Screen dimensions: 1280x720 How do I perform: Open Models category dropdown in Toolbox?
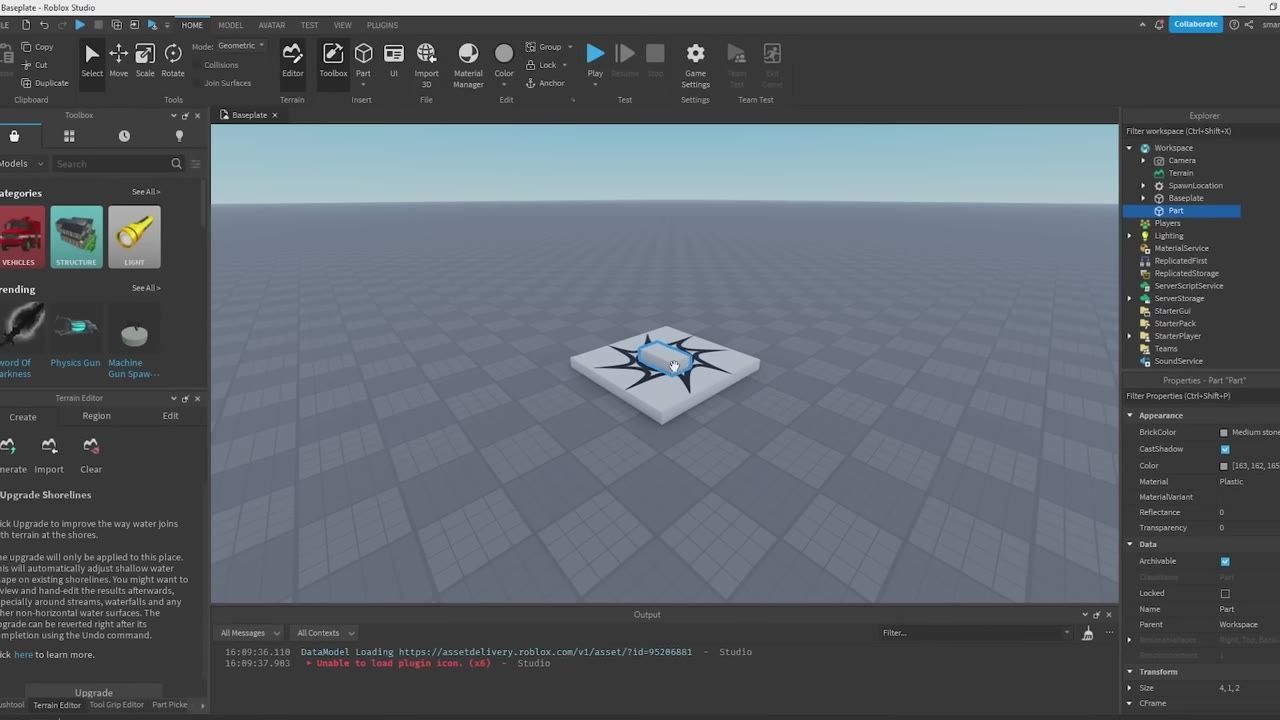click(x=22, y=164)
